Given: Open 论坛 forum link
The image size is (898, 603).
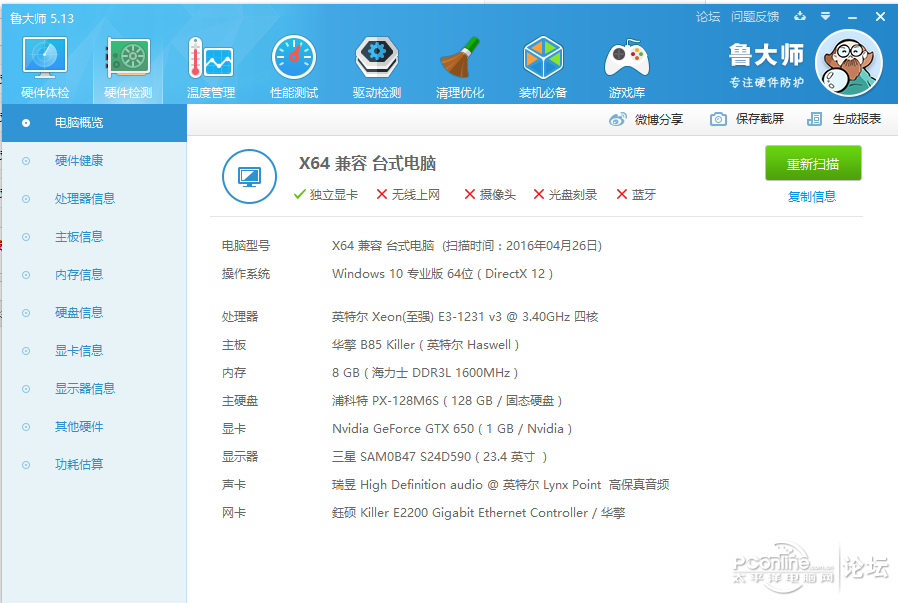Looking at the screenshot, I should [x=708, y=17].
